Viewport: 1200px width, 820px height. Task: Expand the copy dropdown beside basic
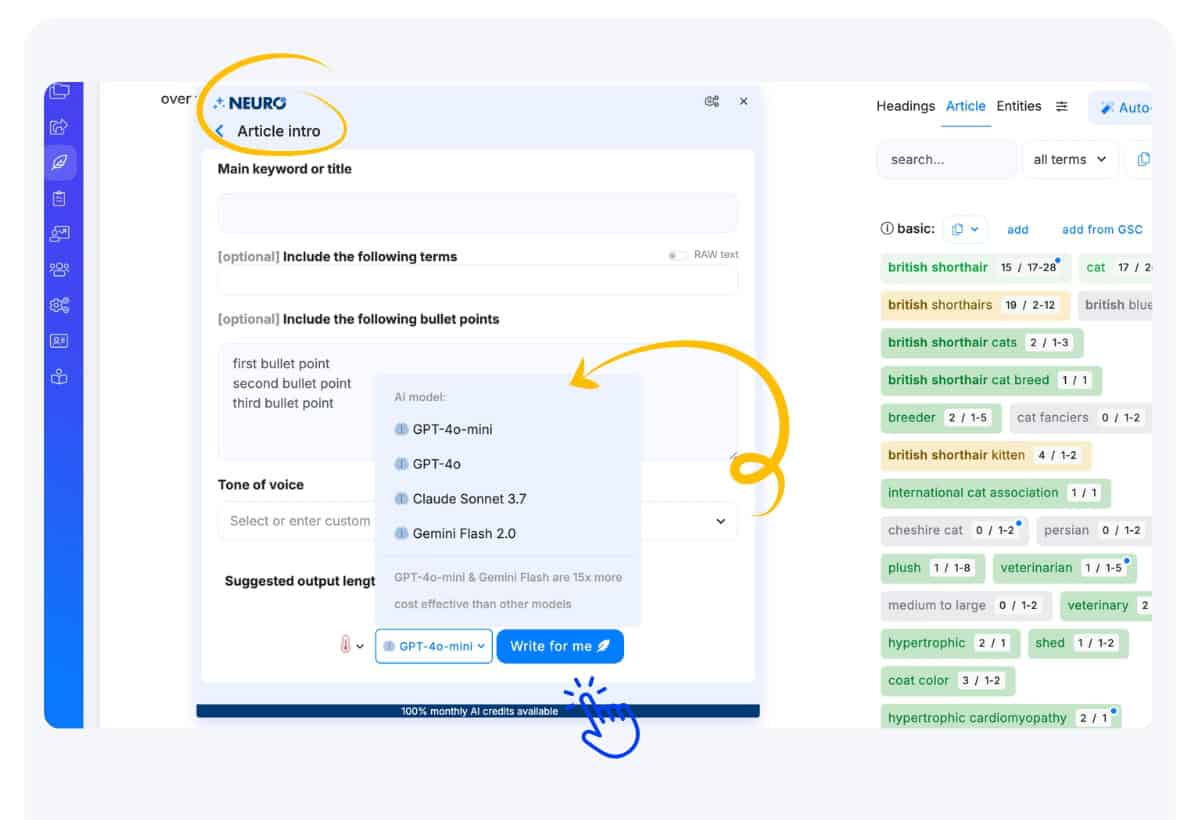coord(965,229)
